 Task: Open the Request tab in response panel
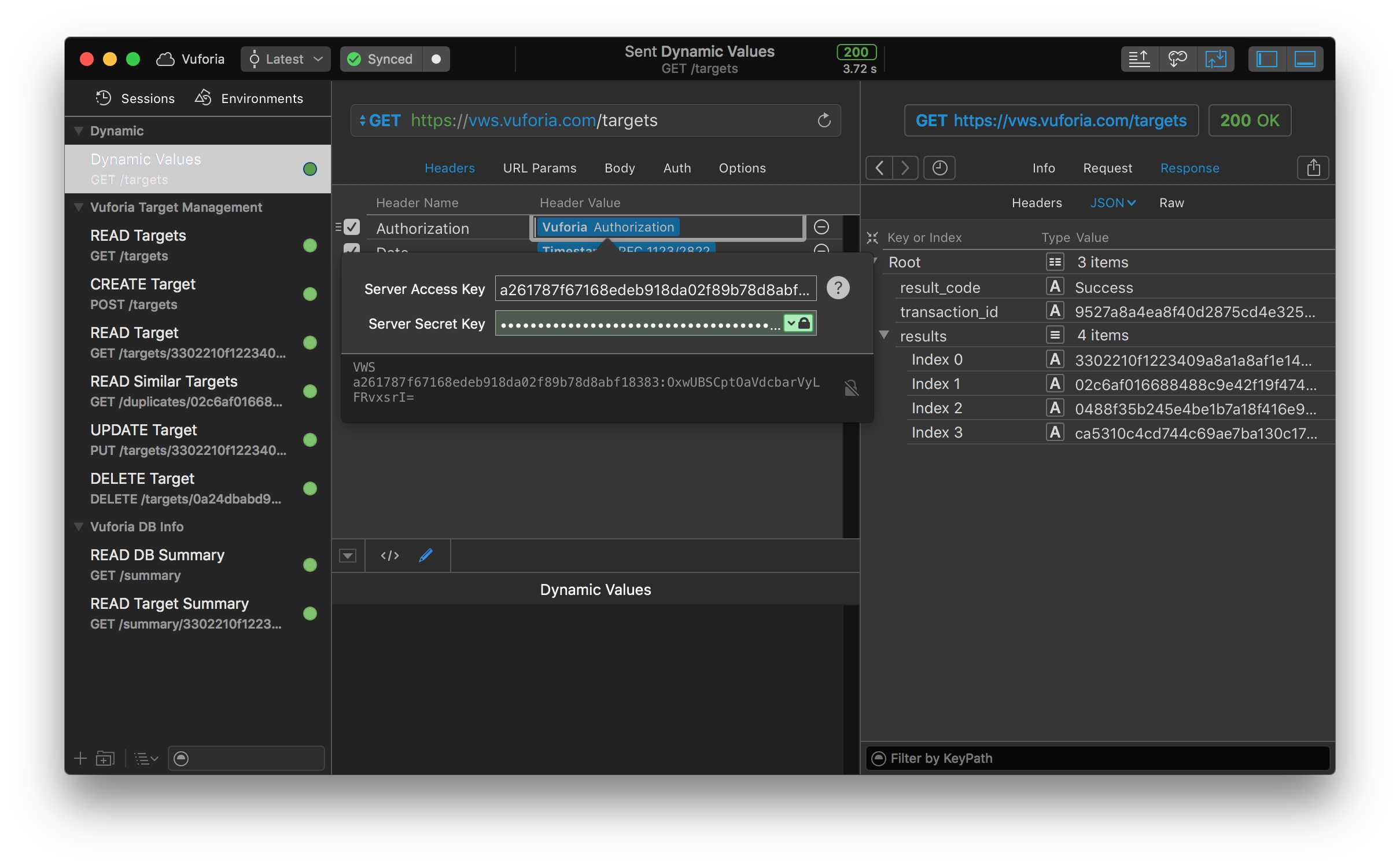tap(1107, 168)
